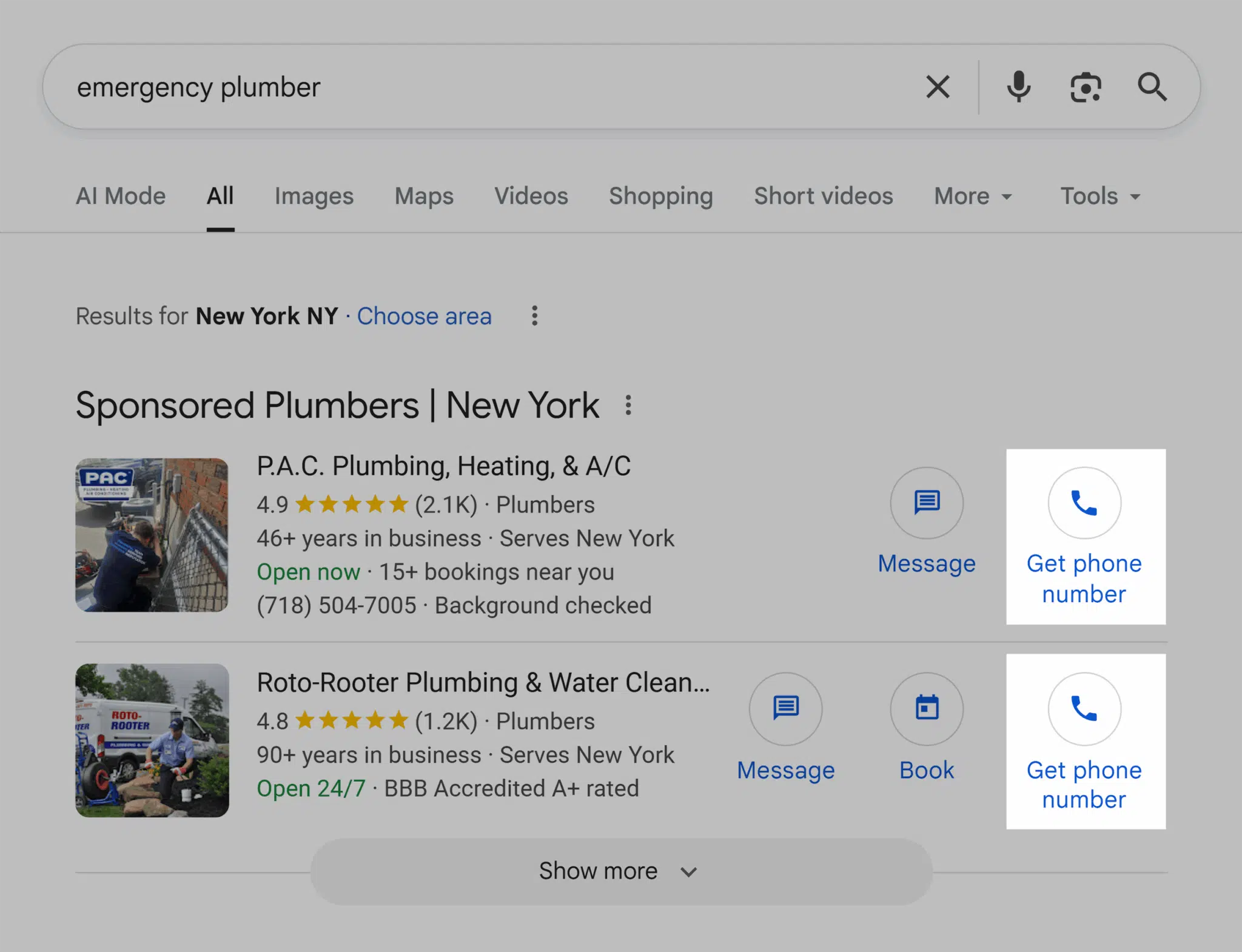Click the Background checked text
The image size is (1242, 952).
(543, 605)
